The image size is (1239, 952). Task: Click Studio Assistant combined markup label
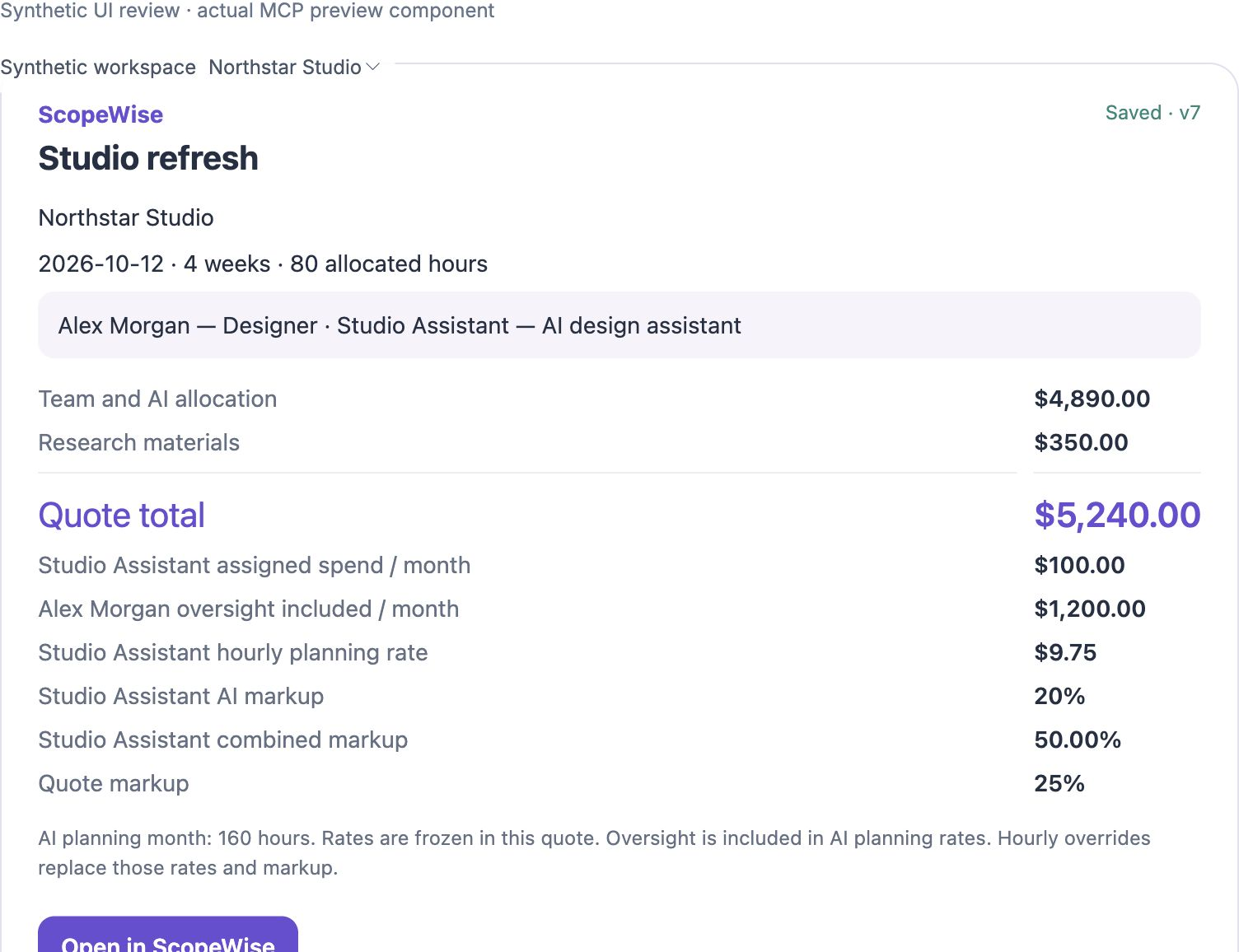[x=222, y=740]
